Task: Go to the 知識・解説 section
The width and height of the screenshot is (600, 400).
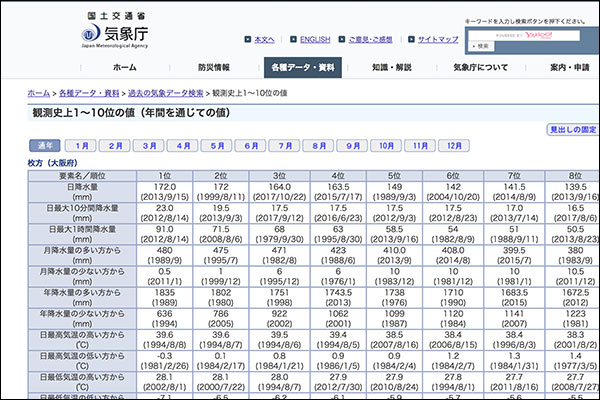Action: (392, 67)
